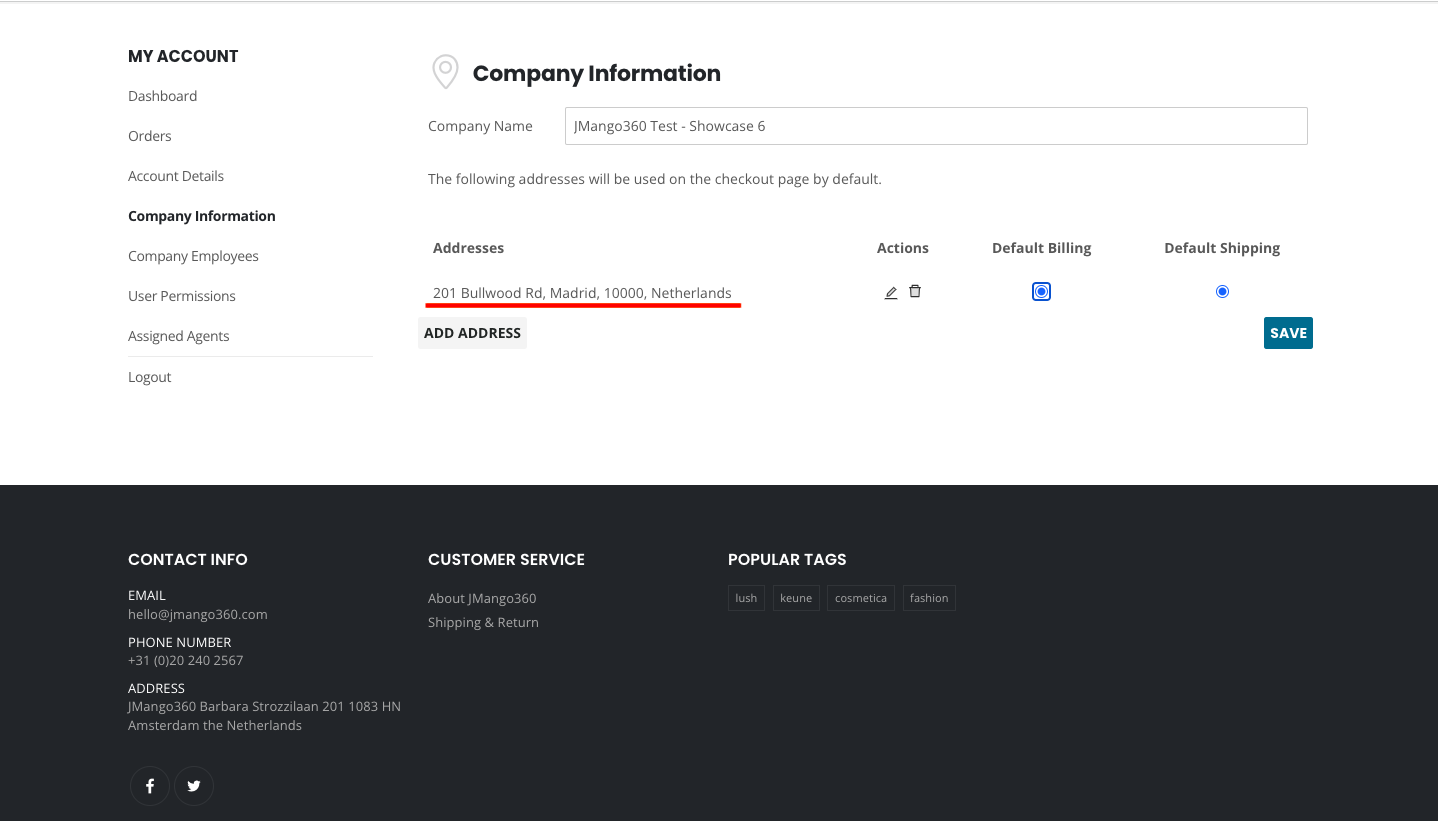
Task: Click the location pin icon
Action: click(x=445, y=72)
